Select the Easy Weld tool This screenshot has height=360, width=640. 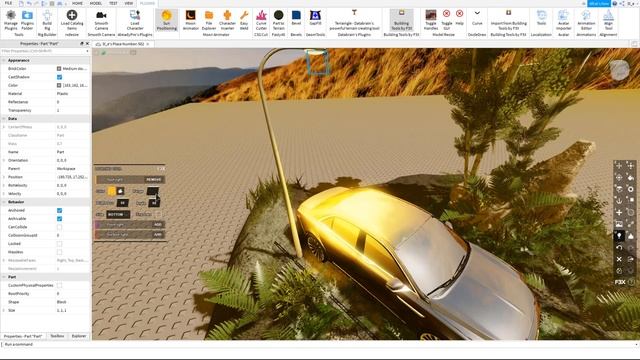(x=244, y=20)
